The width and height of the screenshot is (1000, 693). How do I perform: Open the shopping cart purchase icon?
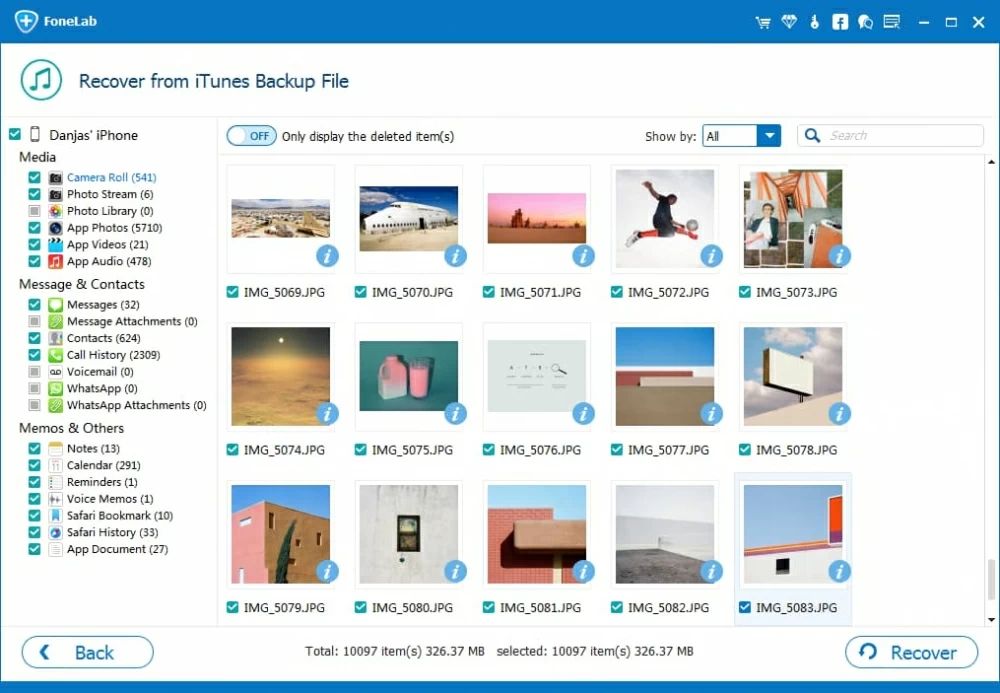click(764, 22)
